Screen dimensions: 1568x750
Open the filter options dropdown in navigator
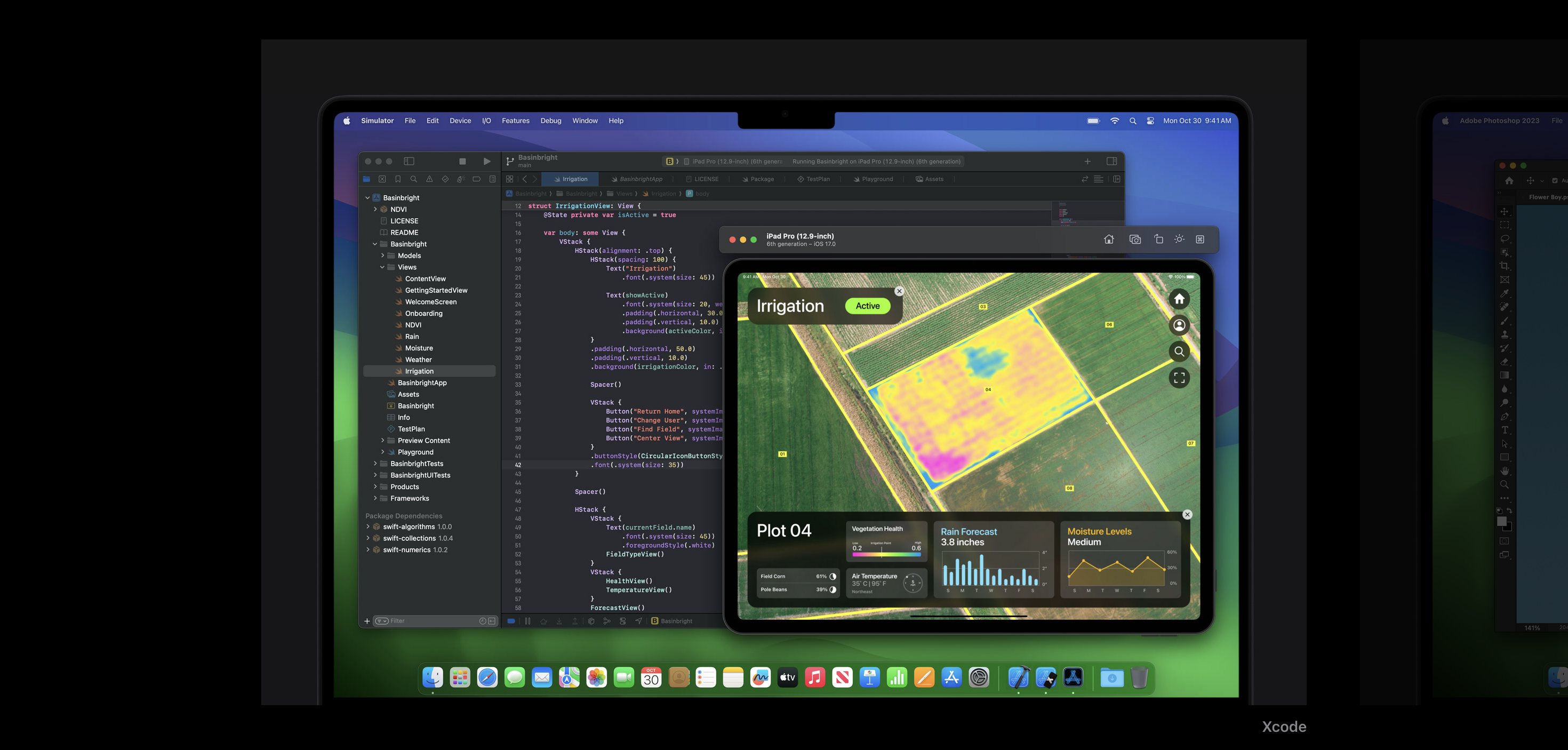pos(382,621)
